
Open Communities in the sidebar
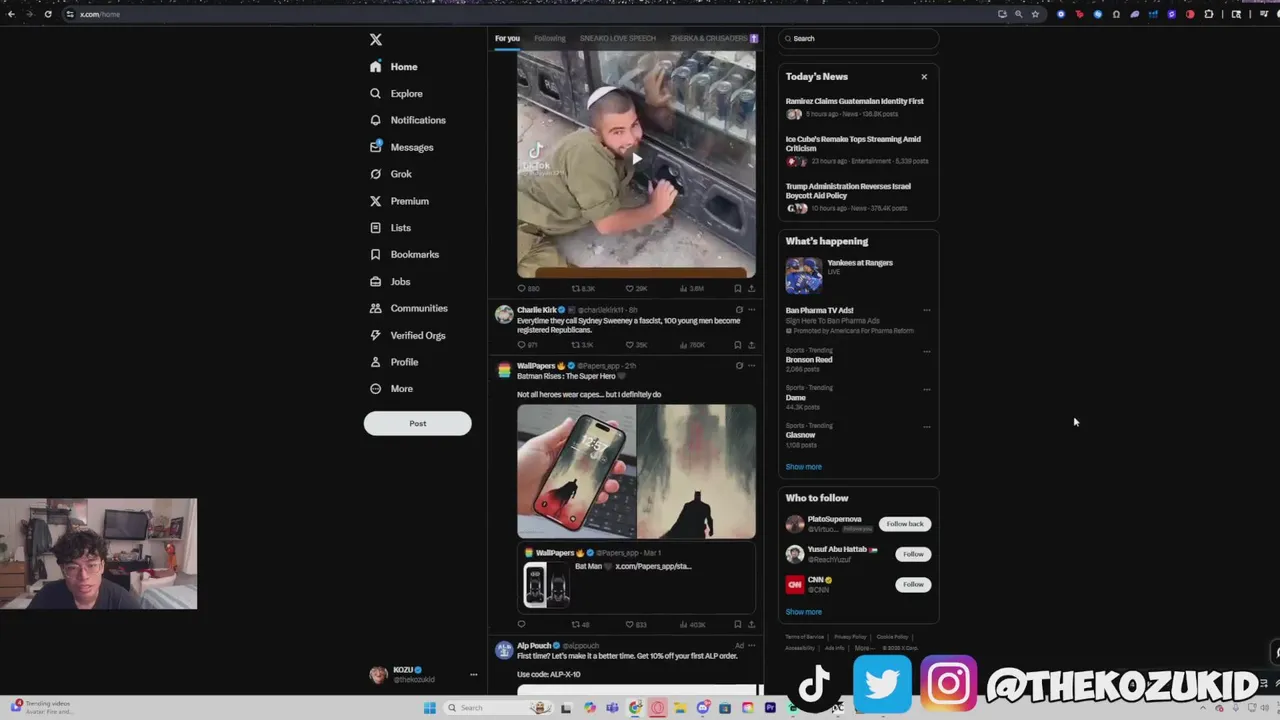click(x=408, y=309)
